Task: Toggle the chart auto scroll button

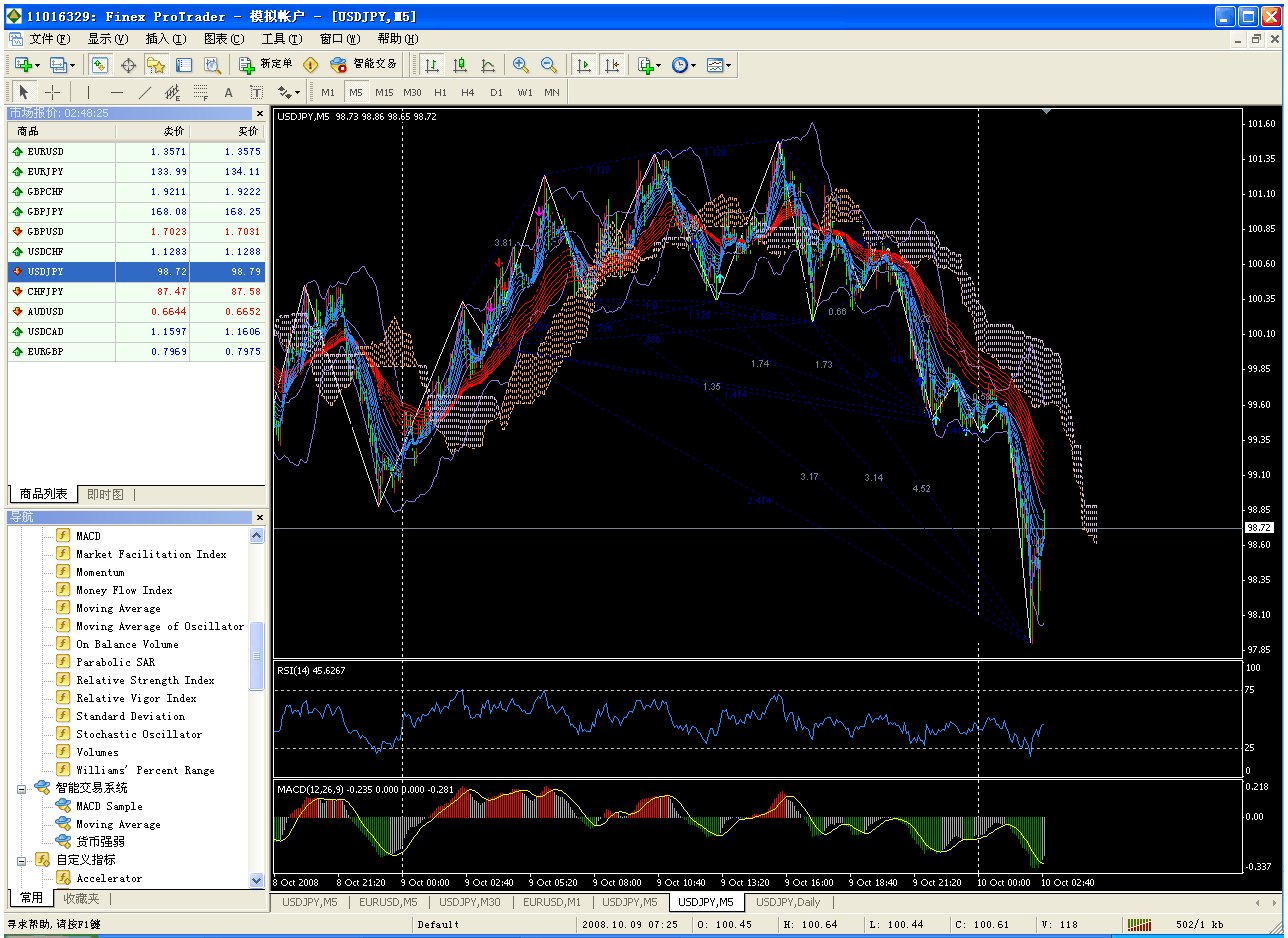Action: pos(584,65)
